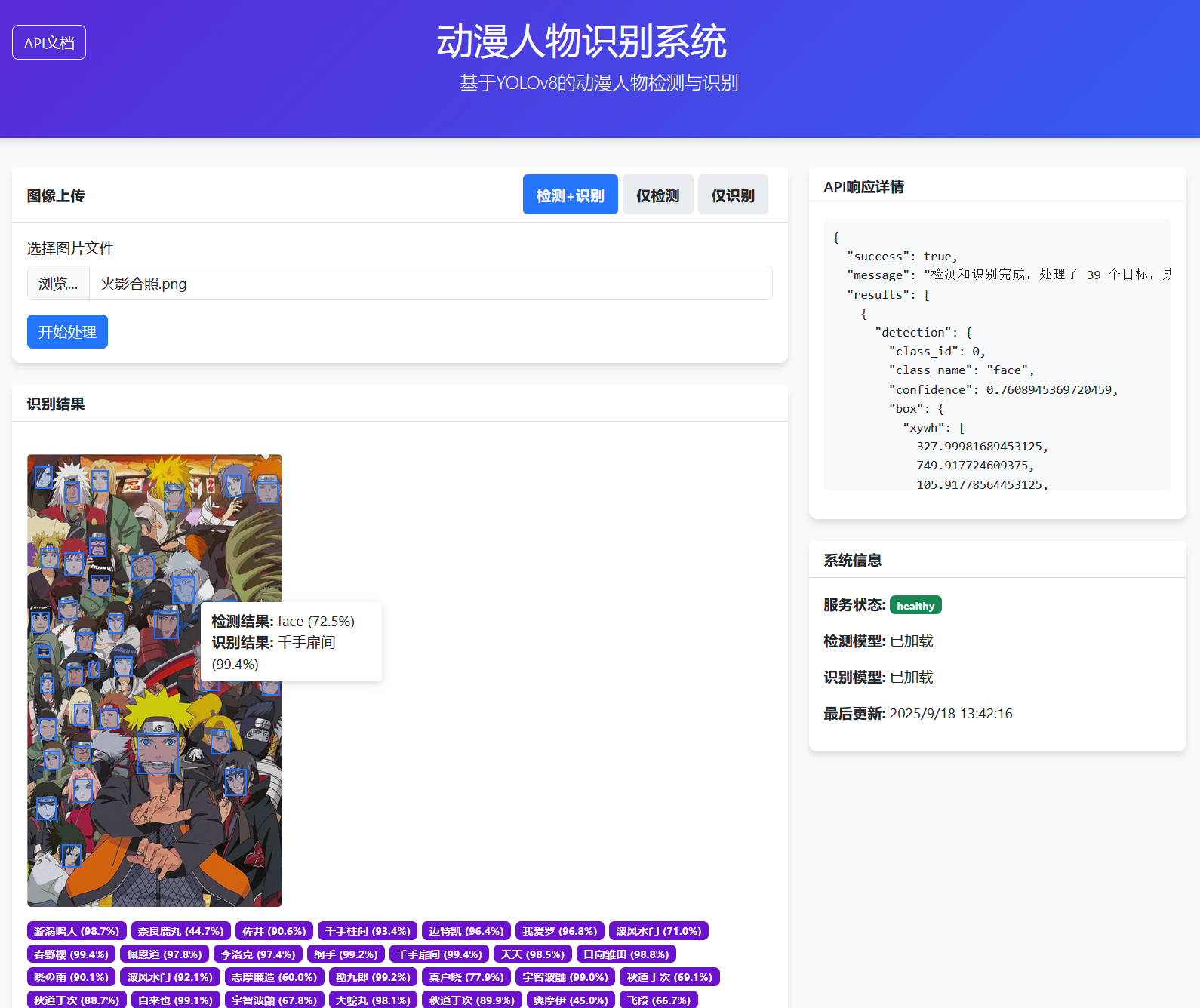
Task: Click the 佐井 (90.6%) tag
Action: [274, 931]
